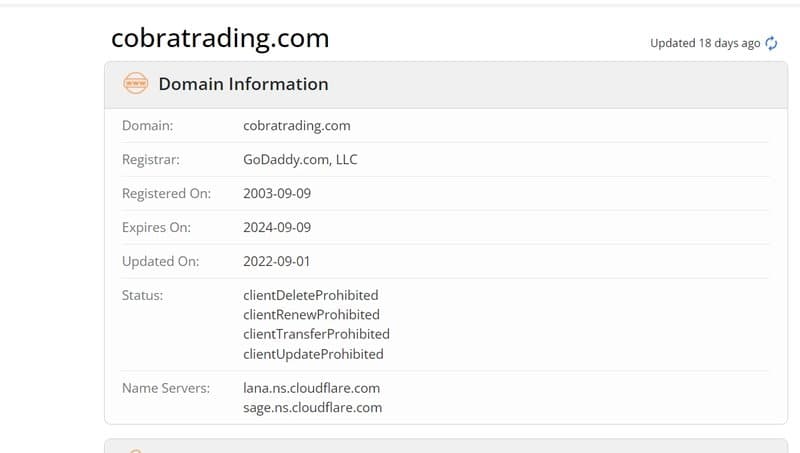
Task: Click the "Updated 18 days ago" text
Action: 705,43
